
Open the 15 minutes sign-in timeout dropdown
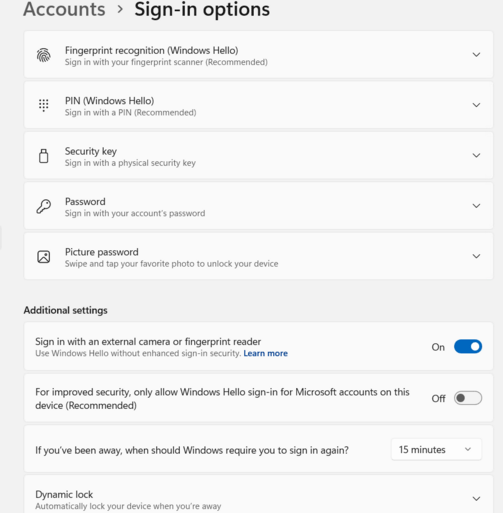pos(436,450)
